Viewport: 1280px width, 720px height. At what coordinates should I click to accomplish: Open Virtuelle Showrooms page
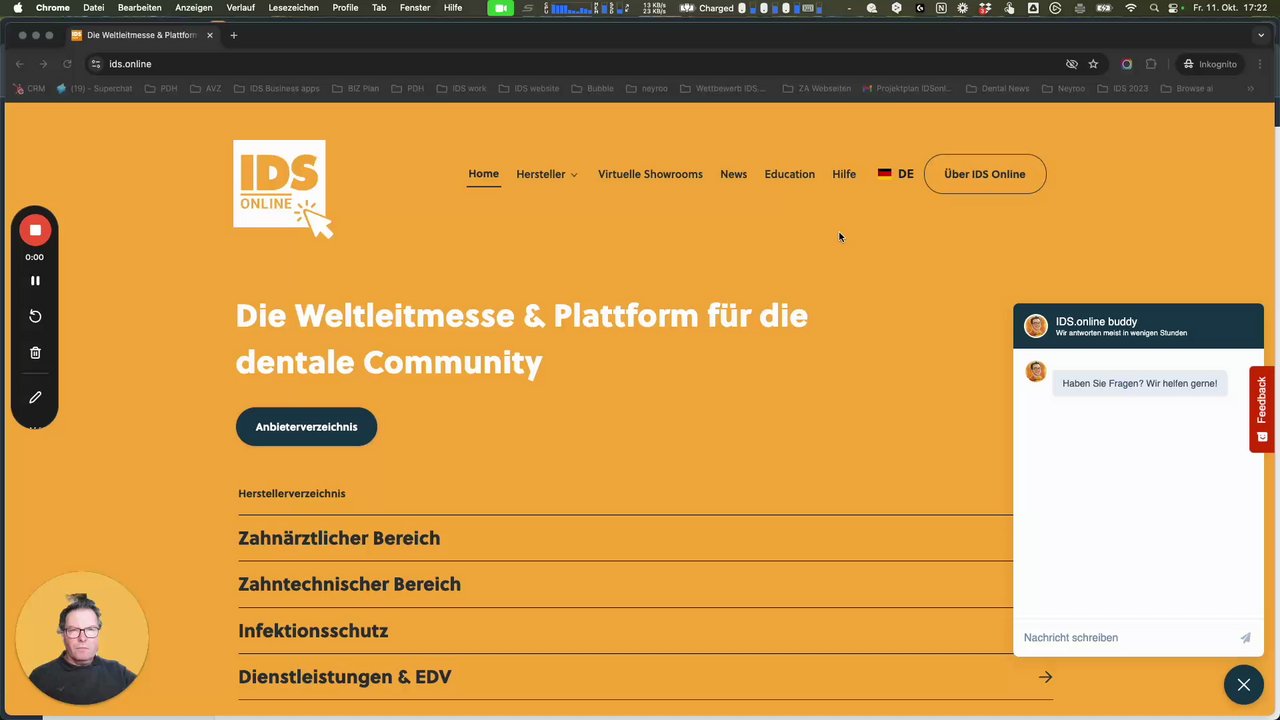point(650,174)
